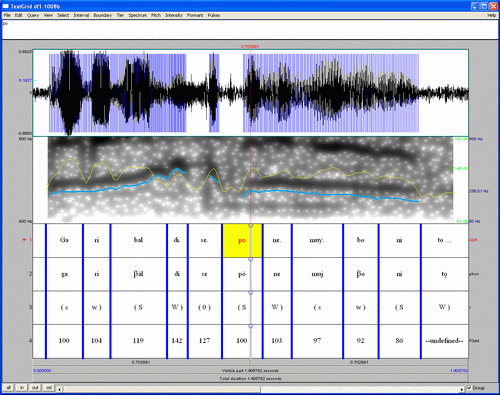Open the Help menu
The width and height of the screenshot is (500, 395).
(x=492, y=15)
